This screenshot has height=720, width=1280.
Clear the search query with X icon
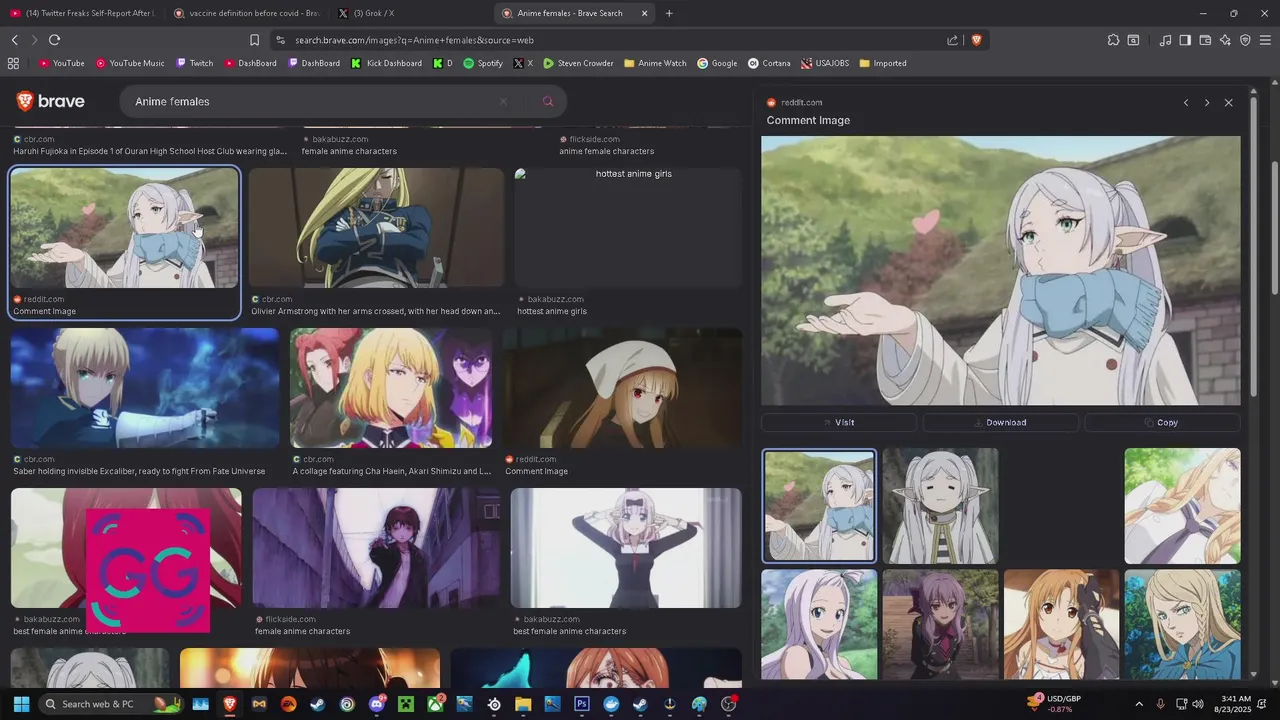503,101
